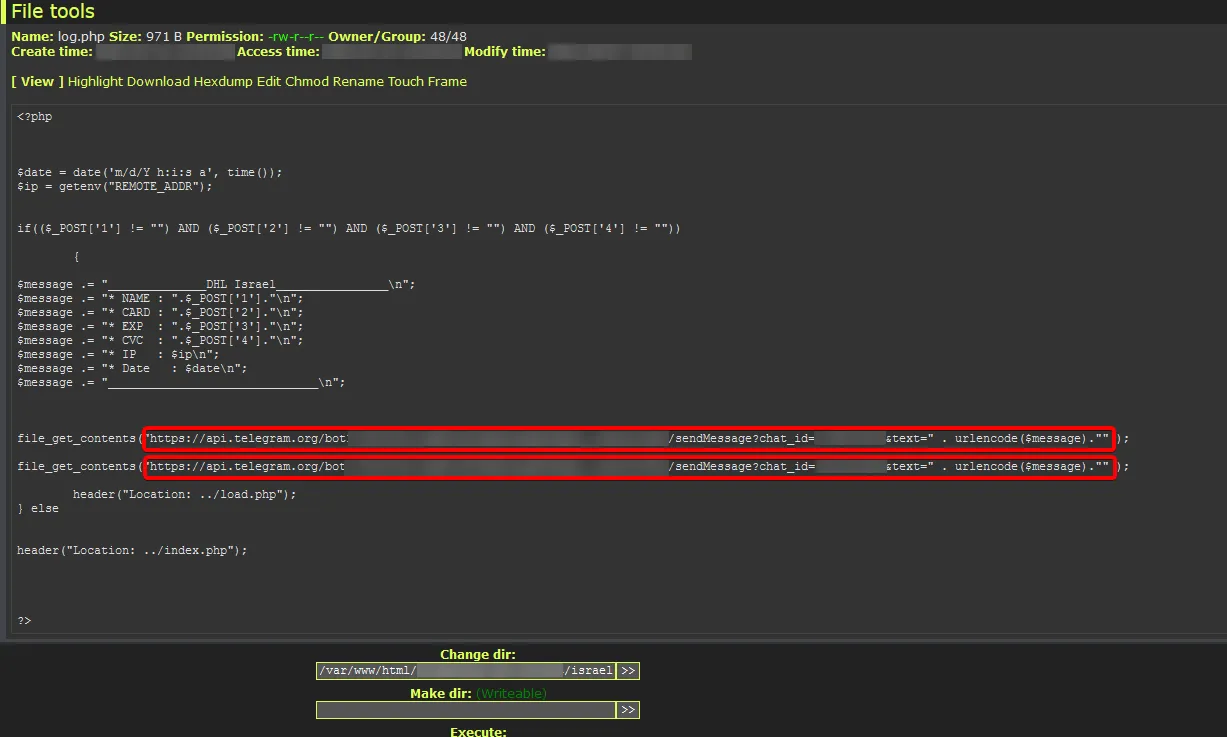1227x737 pixels.
Task: Select the file name log.php
Action: pos(81,37)
